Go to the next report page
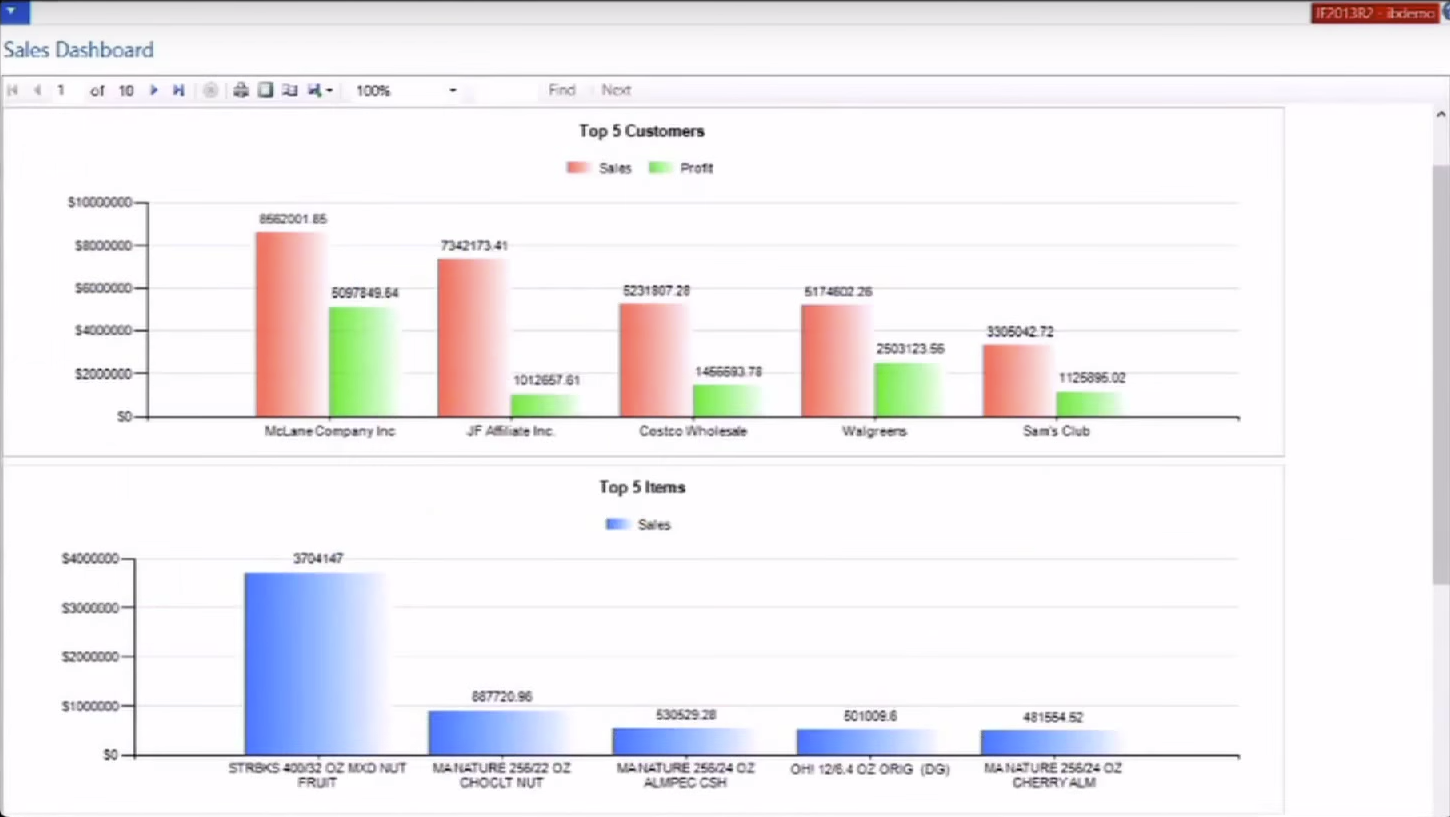Screen dimensions: 1450x817 coord(153,90)
